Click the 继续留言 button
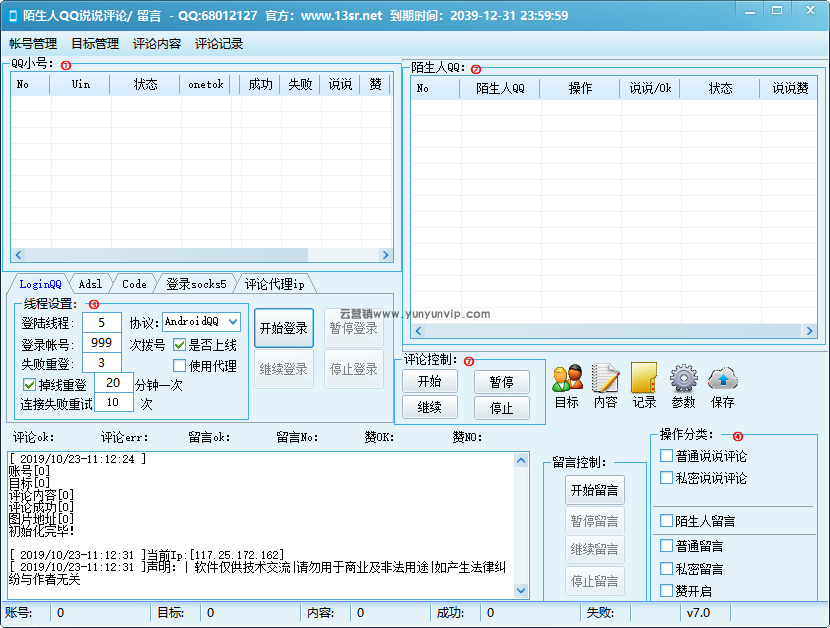 [x=594, y=550]
